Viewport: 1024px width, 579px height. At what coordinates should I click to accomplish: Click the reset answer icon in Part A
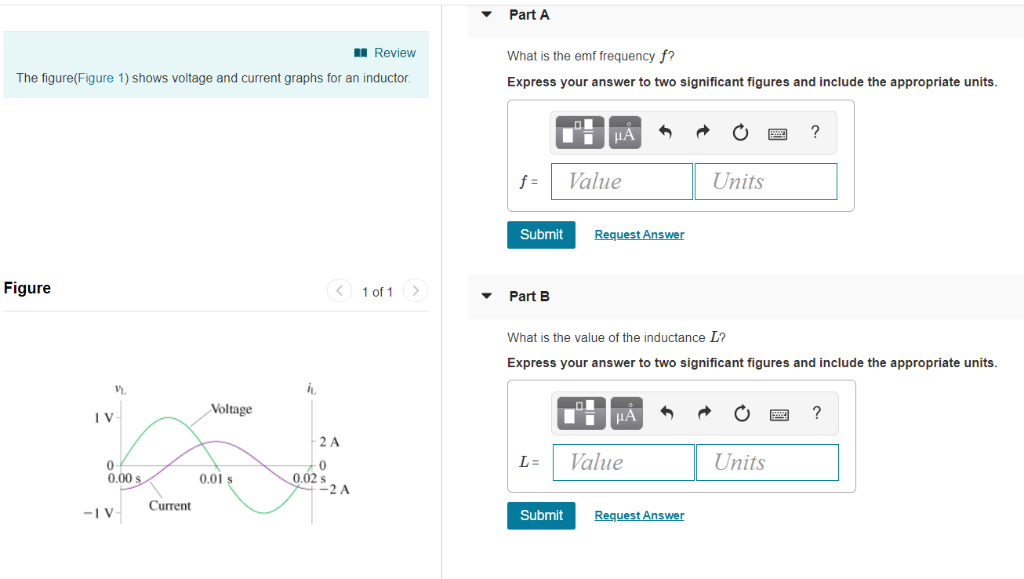pos(740,131)
